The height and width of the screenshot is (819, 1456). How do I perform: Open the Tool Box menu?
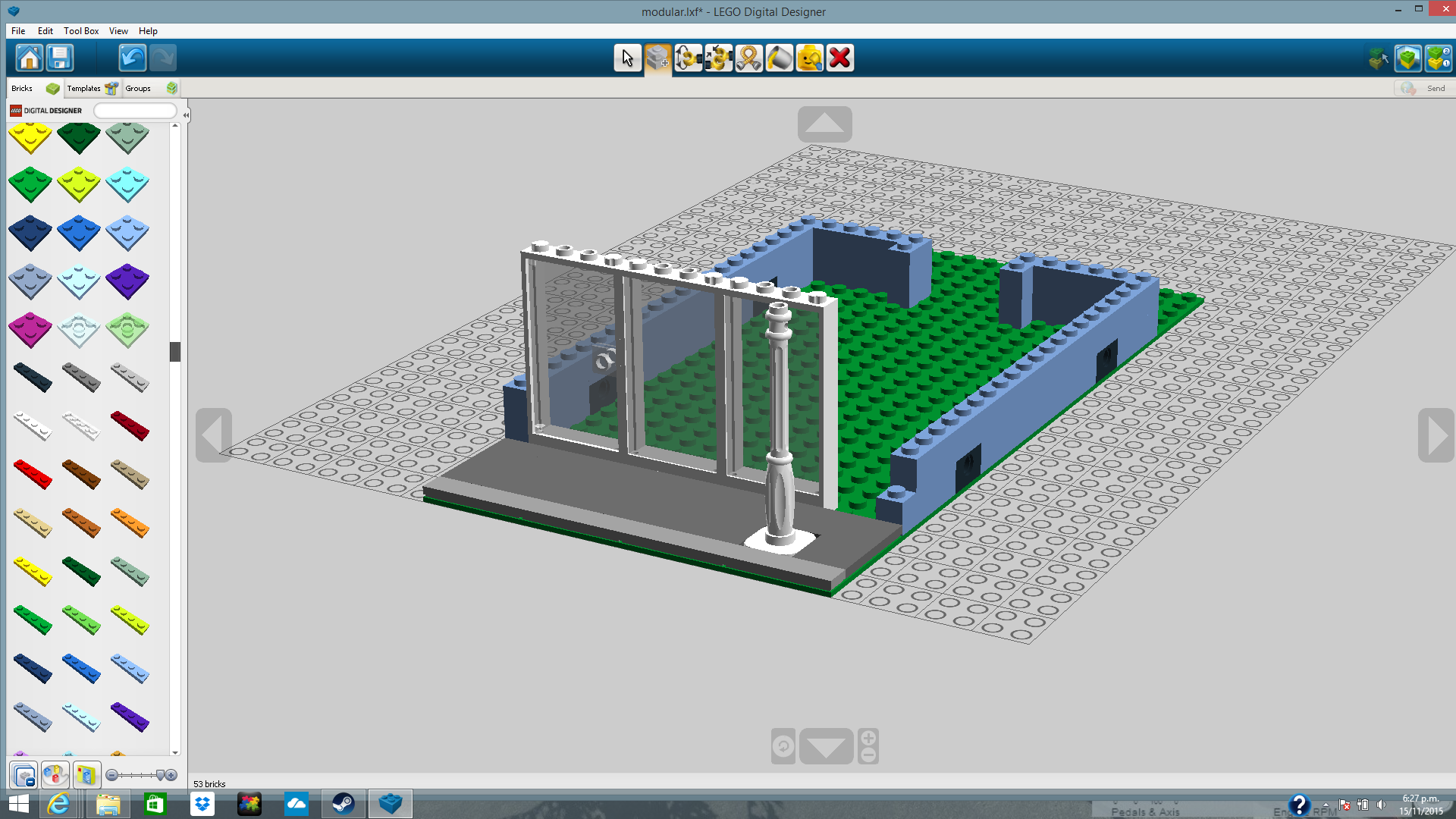81,31
